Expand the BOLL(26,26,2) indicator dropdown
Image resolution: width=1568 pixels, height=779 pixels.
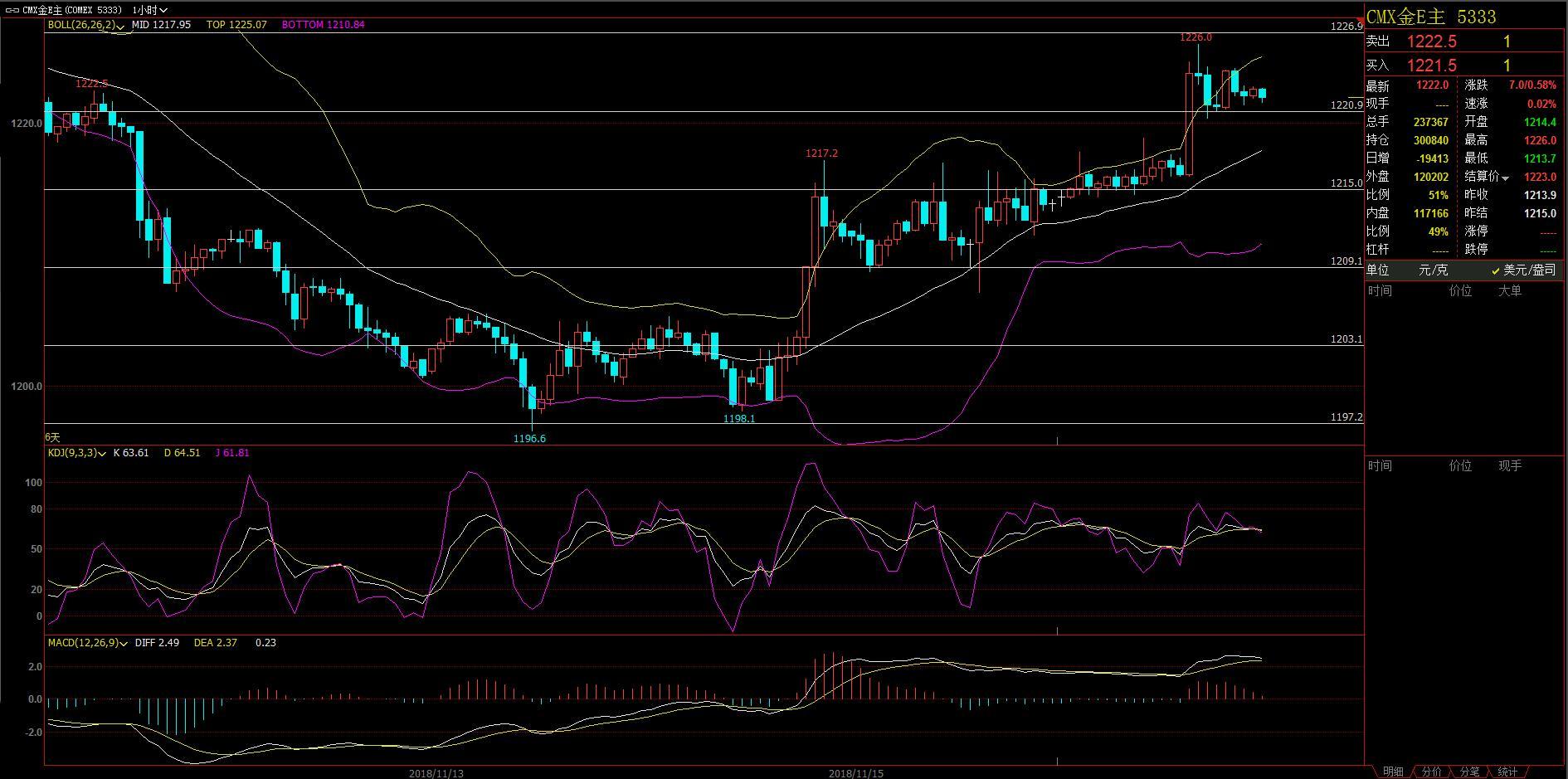click(120, 26)
